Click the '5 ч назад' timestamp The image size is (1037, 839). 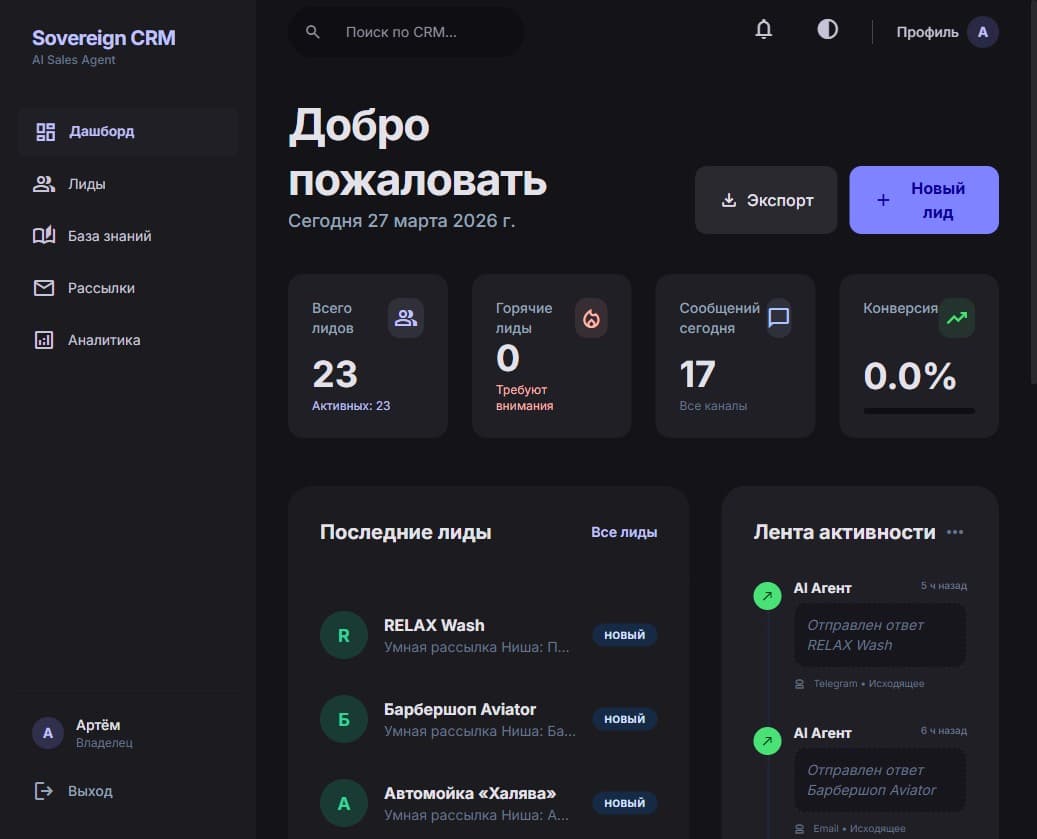(x=944, y=586)
